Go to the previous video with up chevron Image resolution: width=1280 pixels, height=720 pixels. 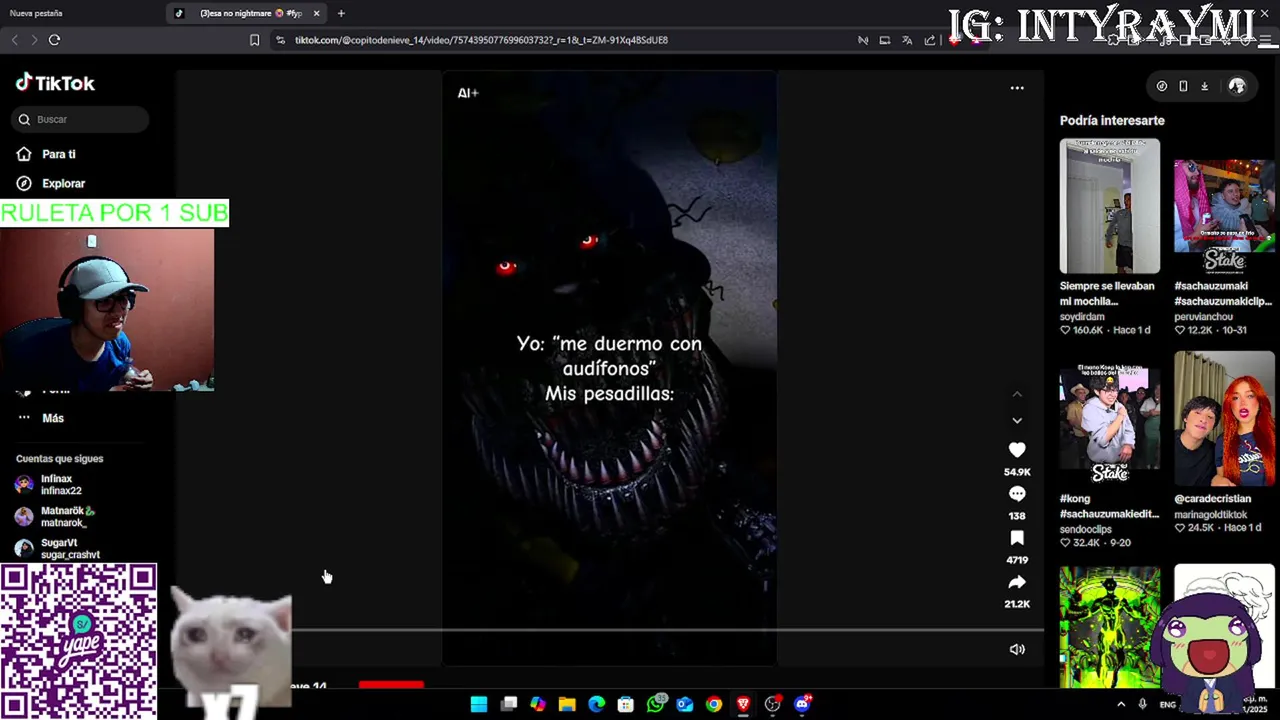click(1017, 394)
